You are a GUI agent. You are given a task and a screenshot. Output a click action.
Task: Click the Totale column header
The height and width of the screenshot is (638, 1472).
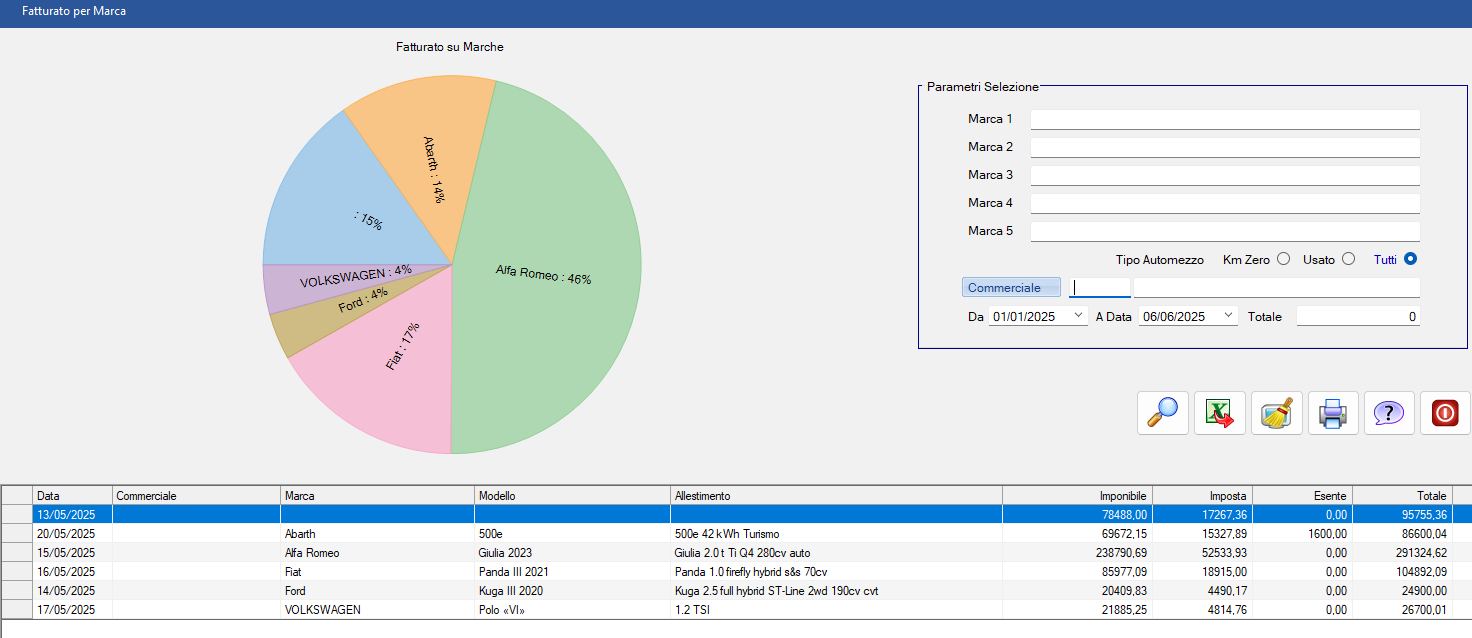[1400, 496]
